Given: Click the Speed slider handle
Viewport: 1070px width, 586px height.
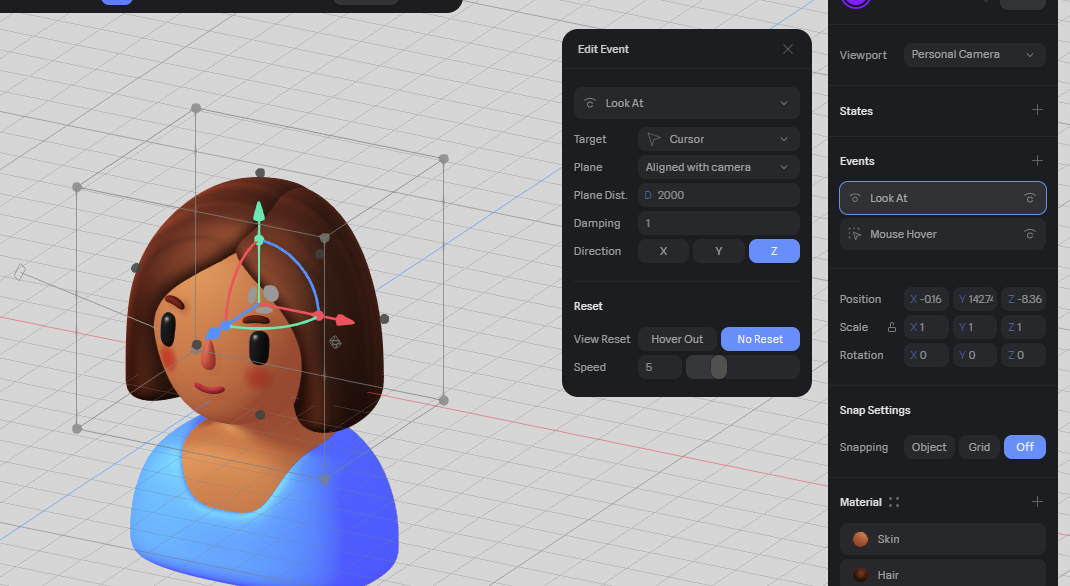Looking at the screenshot, I should 719,367.
